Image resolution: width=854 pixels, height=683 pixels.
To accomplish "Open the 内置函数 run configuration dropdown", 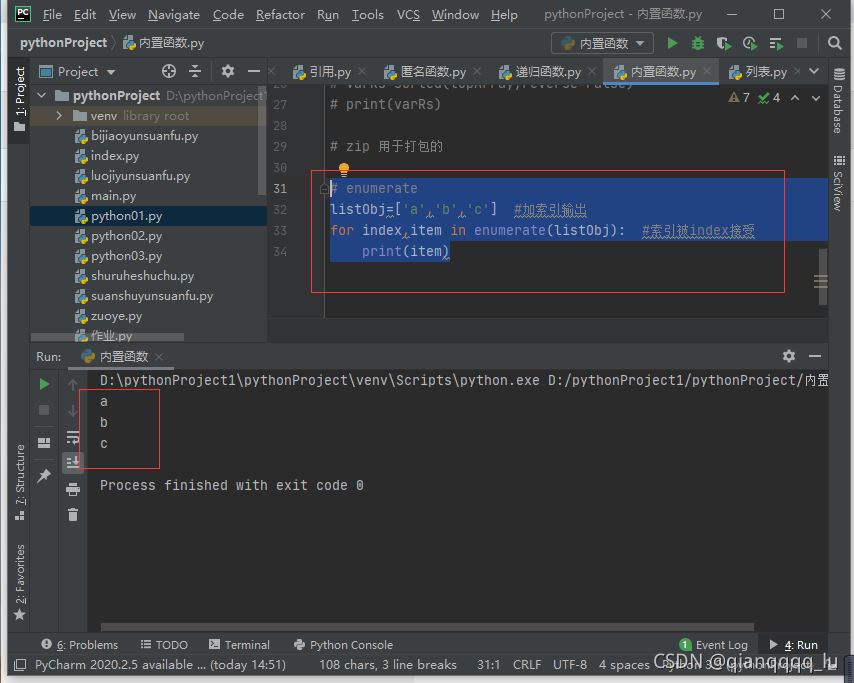I will point(603,43).
